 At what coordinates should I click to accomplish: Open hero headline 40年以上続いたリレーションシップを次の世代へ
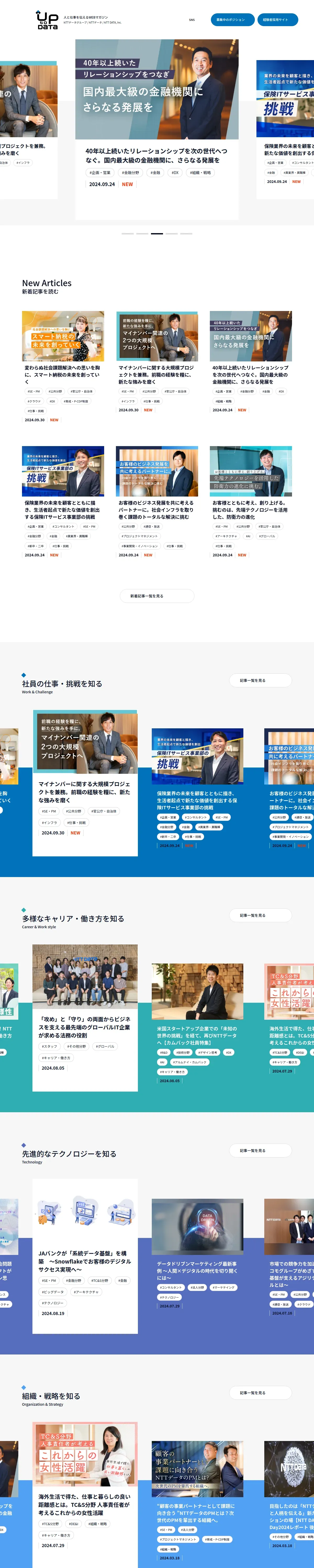coord(157,155)
